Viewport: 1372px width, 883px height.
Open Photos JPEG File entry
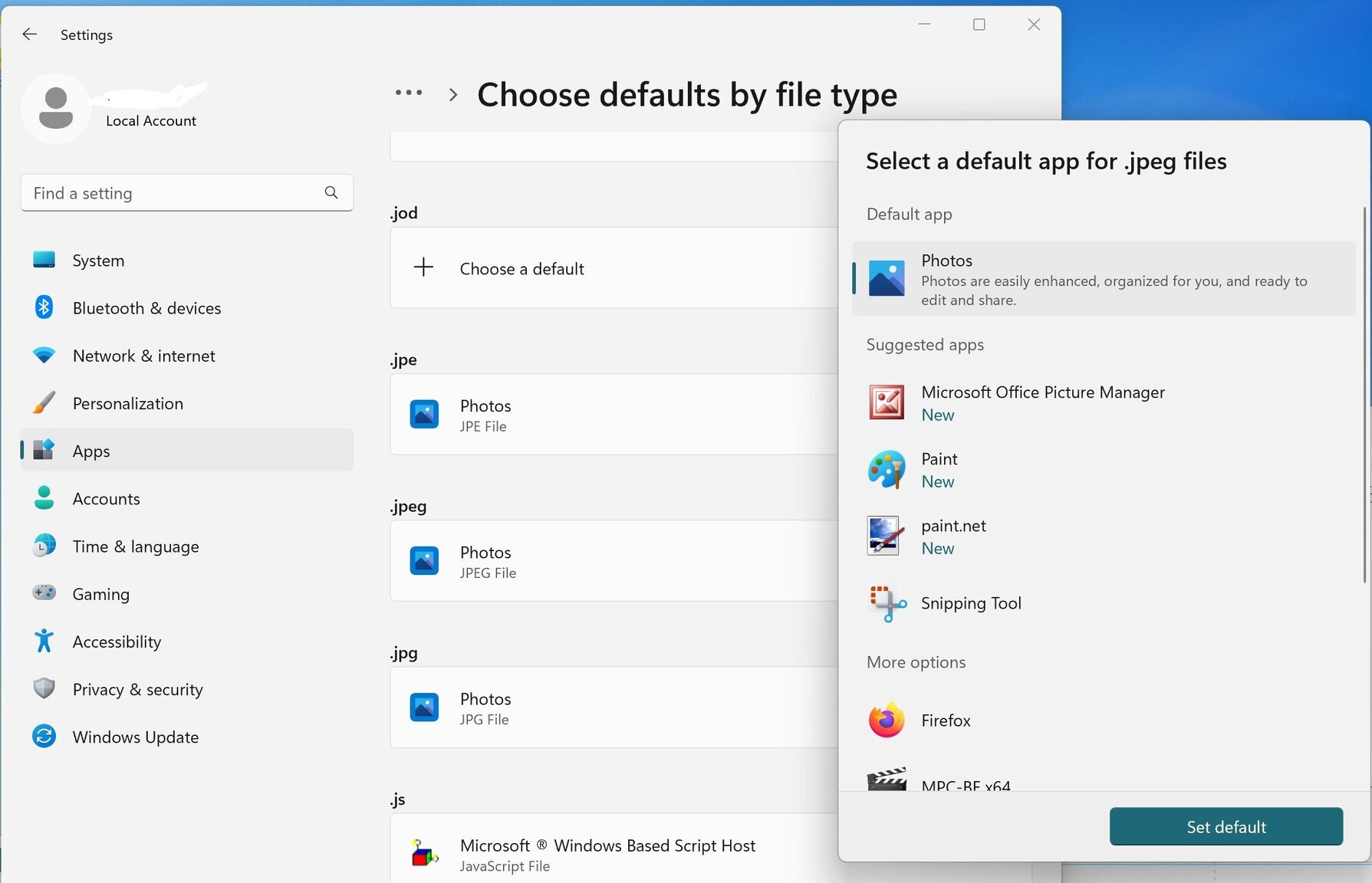614,560
